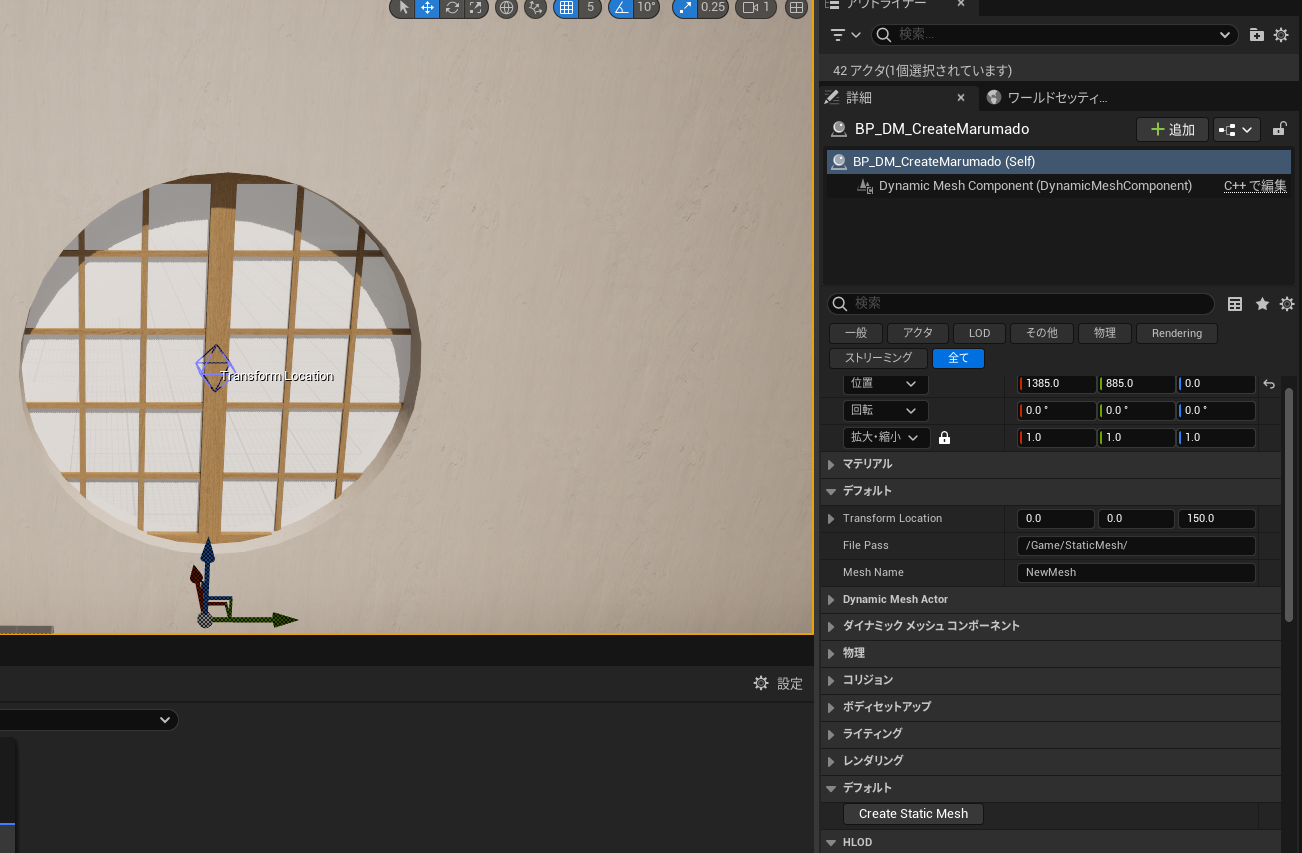This screenshot has height=853, width=1302.
Task: Open the Outliner settings gear
Action: click(1282, 34)
